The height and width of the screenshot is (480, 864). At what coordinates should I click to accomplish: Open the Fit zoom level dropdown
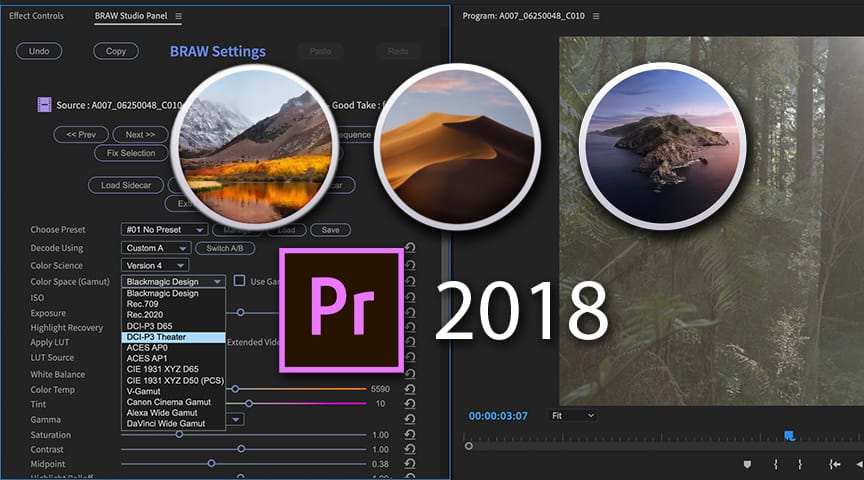pos(572,415)
